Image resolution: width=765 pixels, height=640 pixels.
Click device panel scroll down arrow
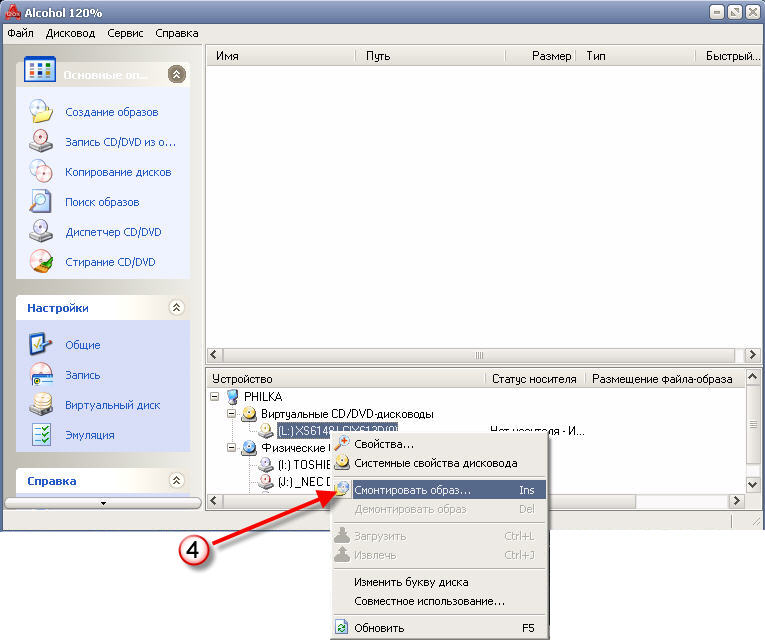tap(753, 485)
